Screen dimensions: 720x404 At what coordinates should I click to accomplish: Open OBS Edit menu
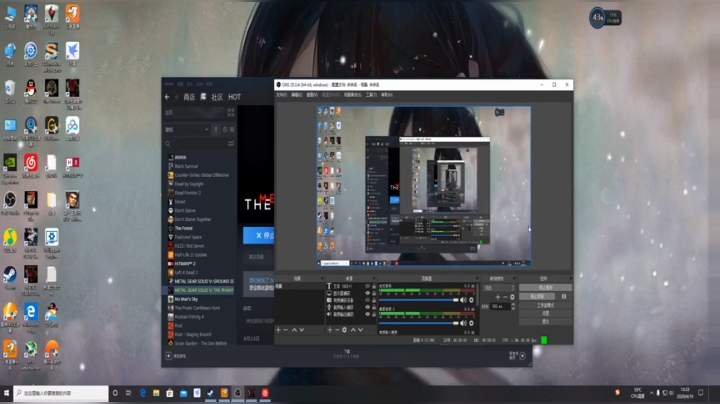pos(297,95)
